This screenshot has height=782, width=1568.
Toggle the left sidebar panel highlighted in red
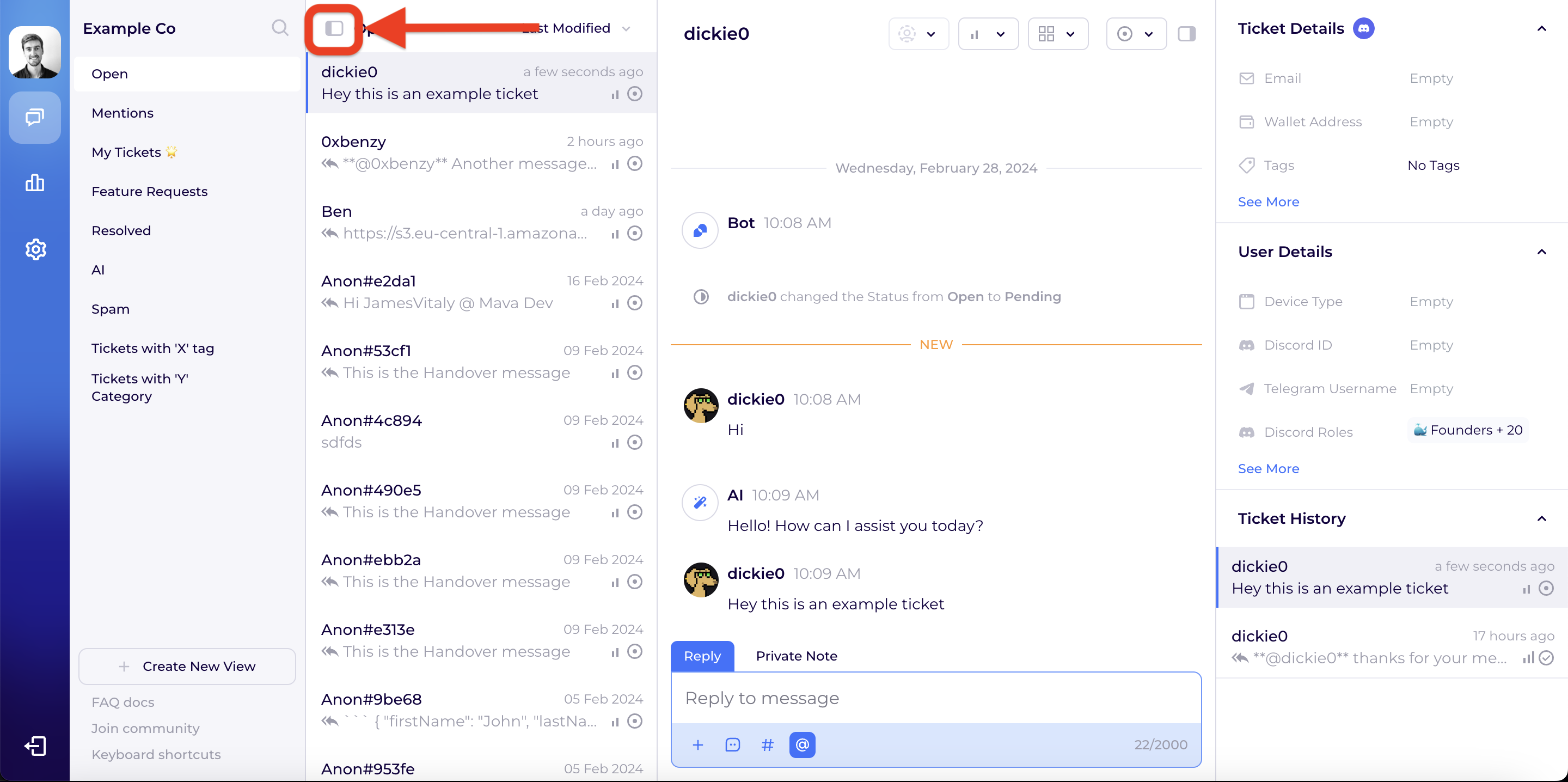coord(334,29)
